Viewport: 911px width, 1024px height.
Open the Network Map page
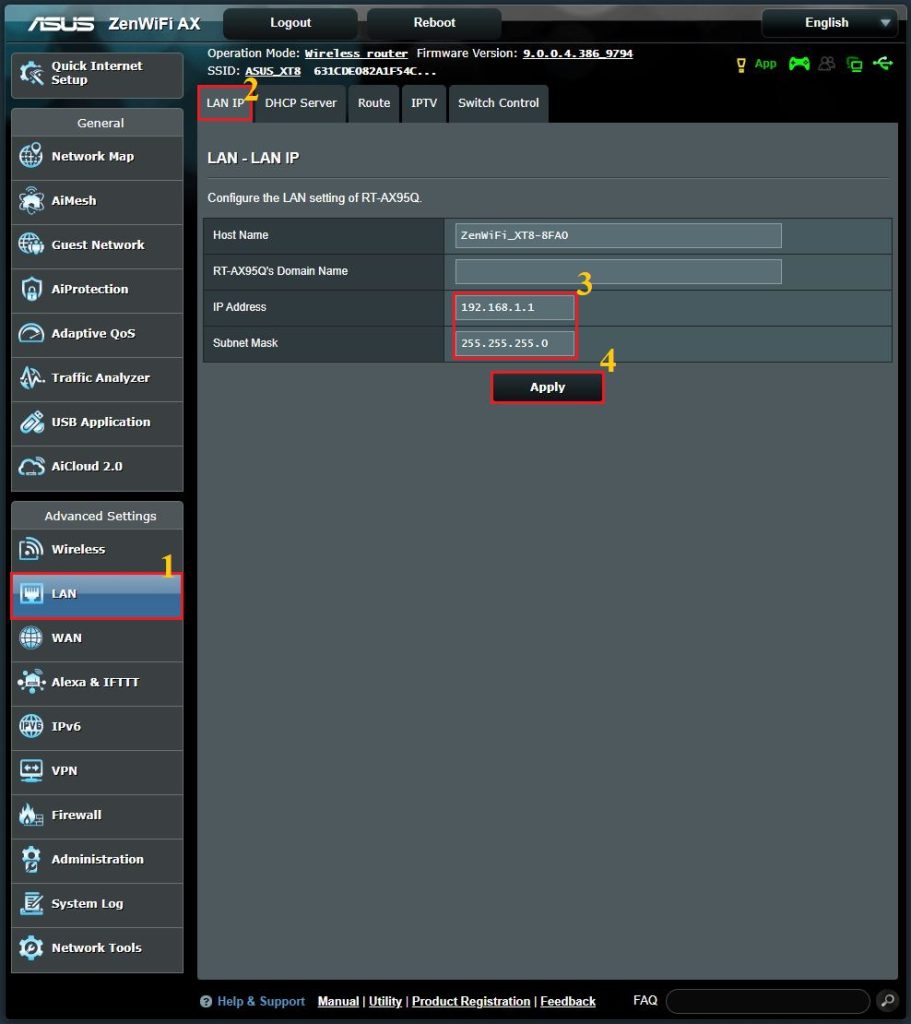click(96, 157)
